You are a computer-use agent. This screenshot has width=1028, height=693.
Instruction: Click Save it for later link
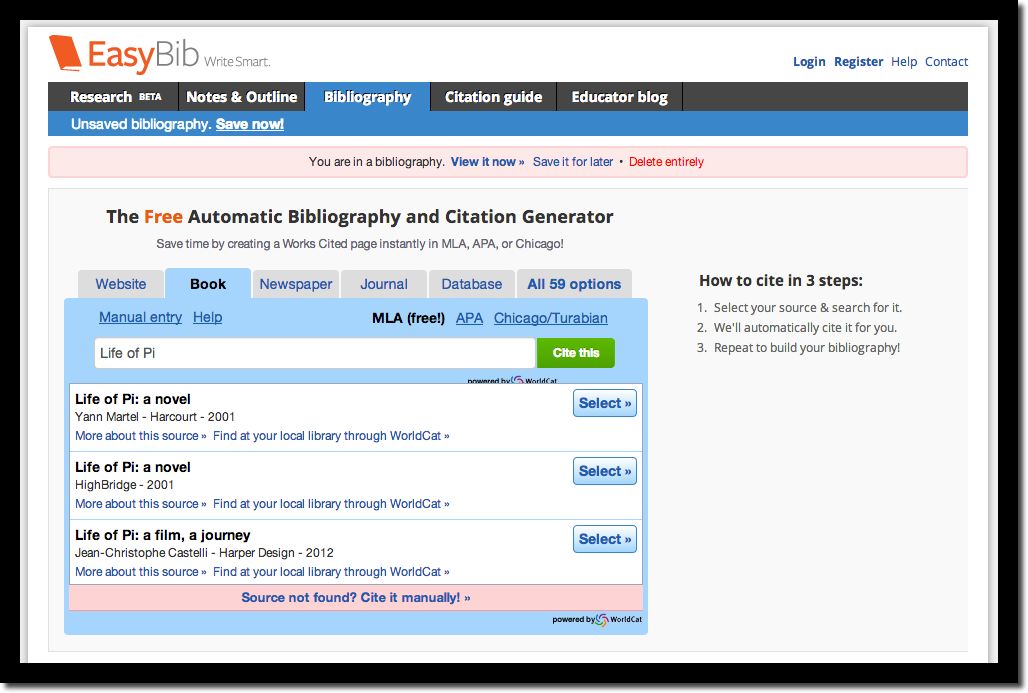572,162
